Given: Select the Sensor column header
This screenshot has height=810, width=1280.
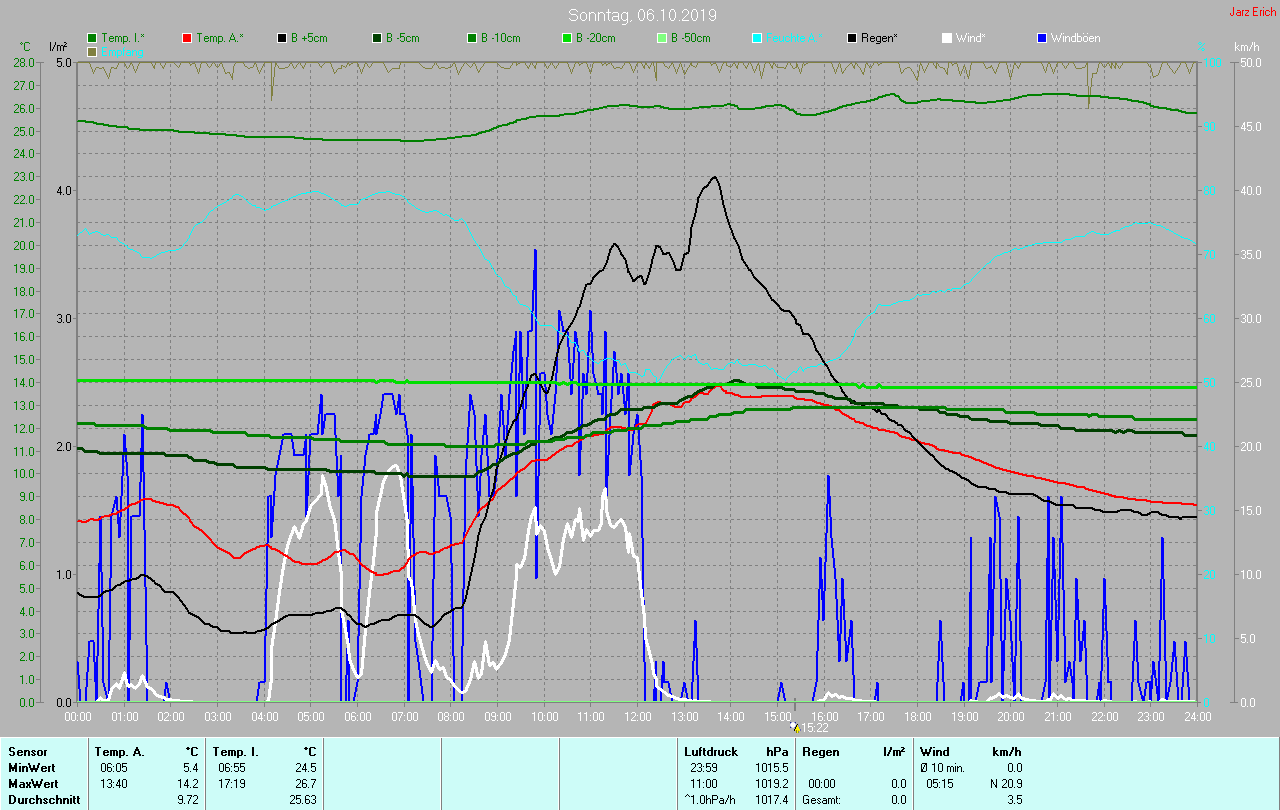Looking at the screenshot, I should [x=27, y=751].
